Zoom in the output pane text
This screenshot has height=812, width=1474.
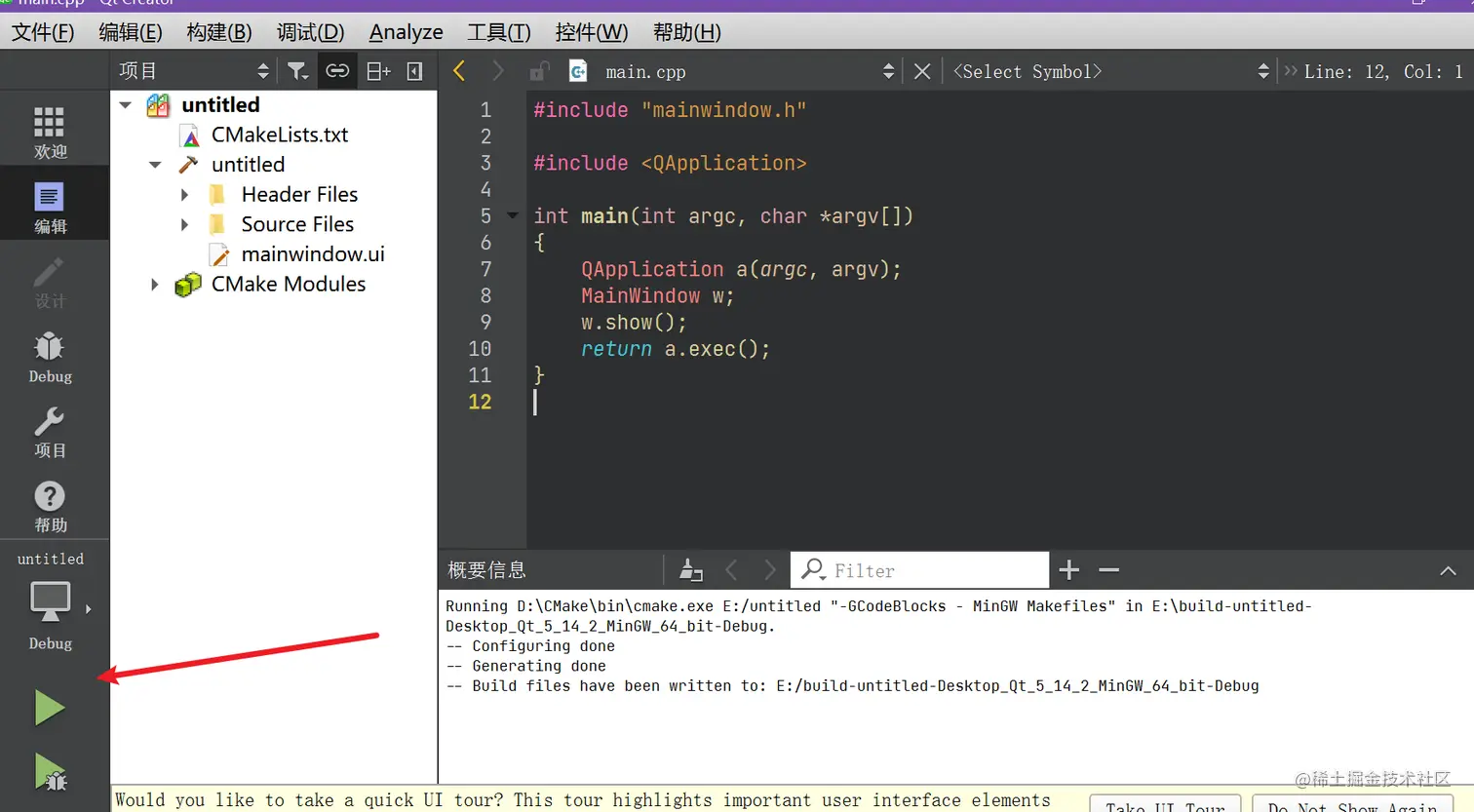point(1069,570)
